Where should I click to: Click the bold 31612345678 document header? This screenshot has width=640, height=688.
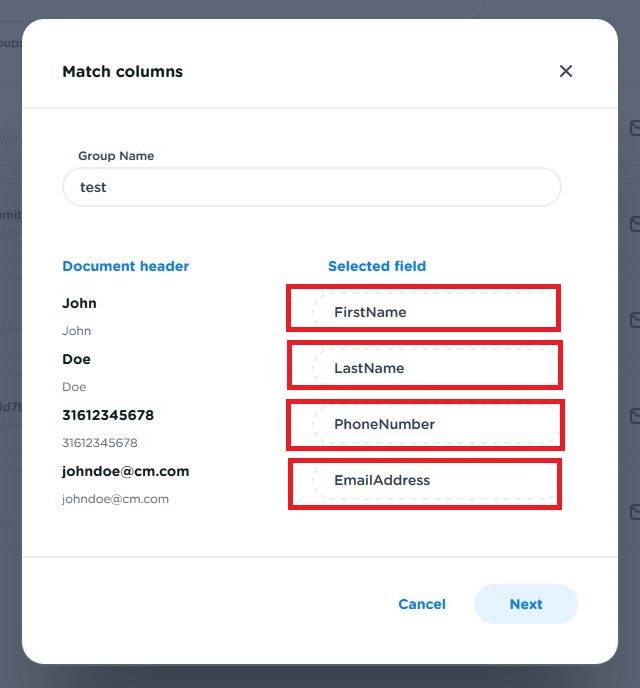(108, 415)
